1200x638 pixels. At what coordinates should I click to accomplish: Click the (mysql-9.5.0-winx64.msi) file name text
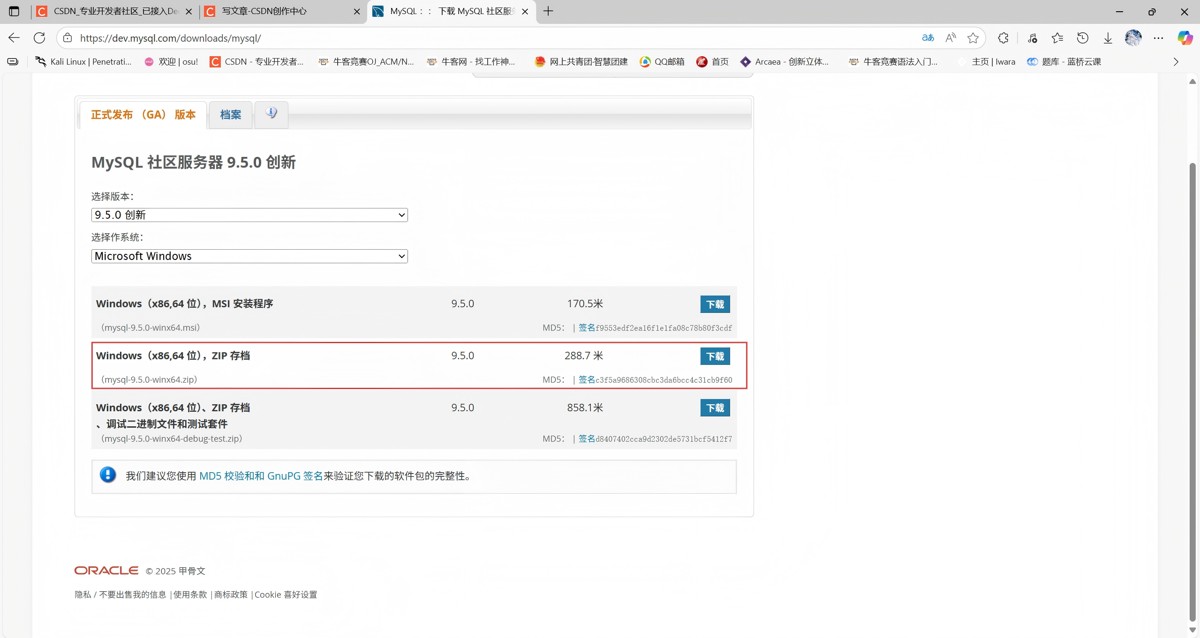point(150,328)
